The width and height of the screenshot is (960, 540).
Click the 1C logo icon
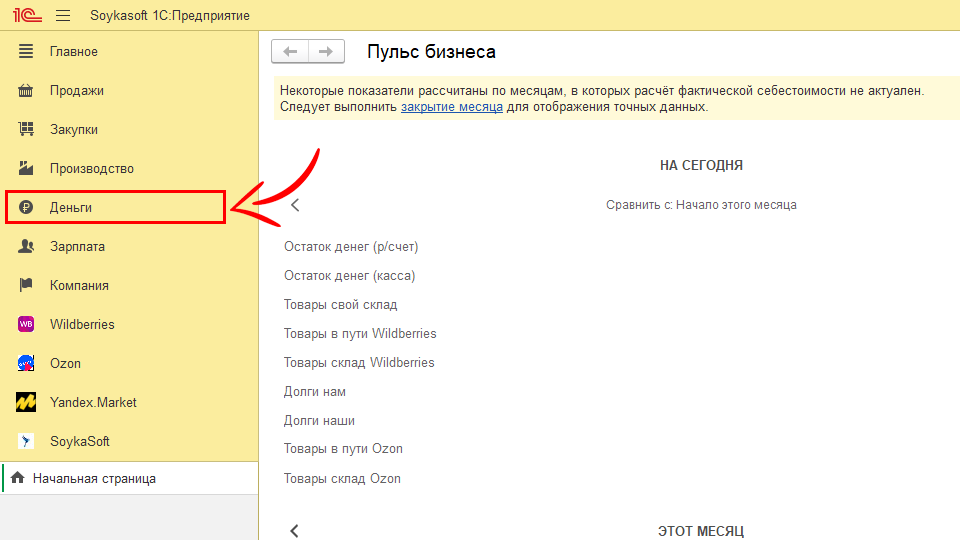(25, 15)
